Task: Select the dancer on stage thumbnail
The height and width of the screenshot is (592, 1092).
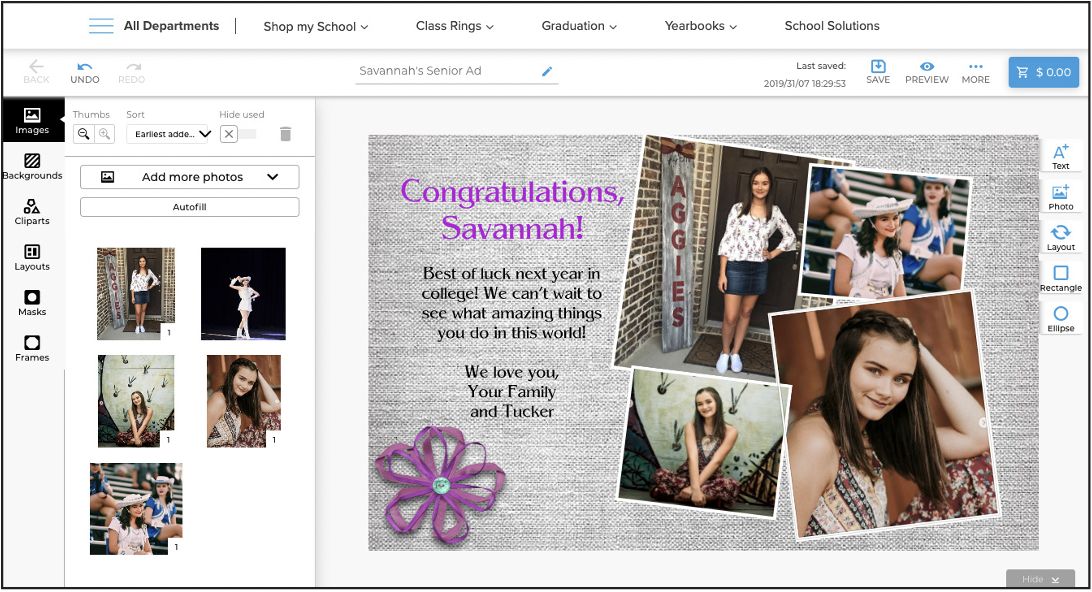Action: coord(243,293)
